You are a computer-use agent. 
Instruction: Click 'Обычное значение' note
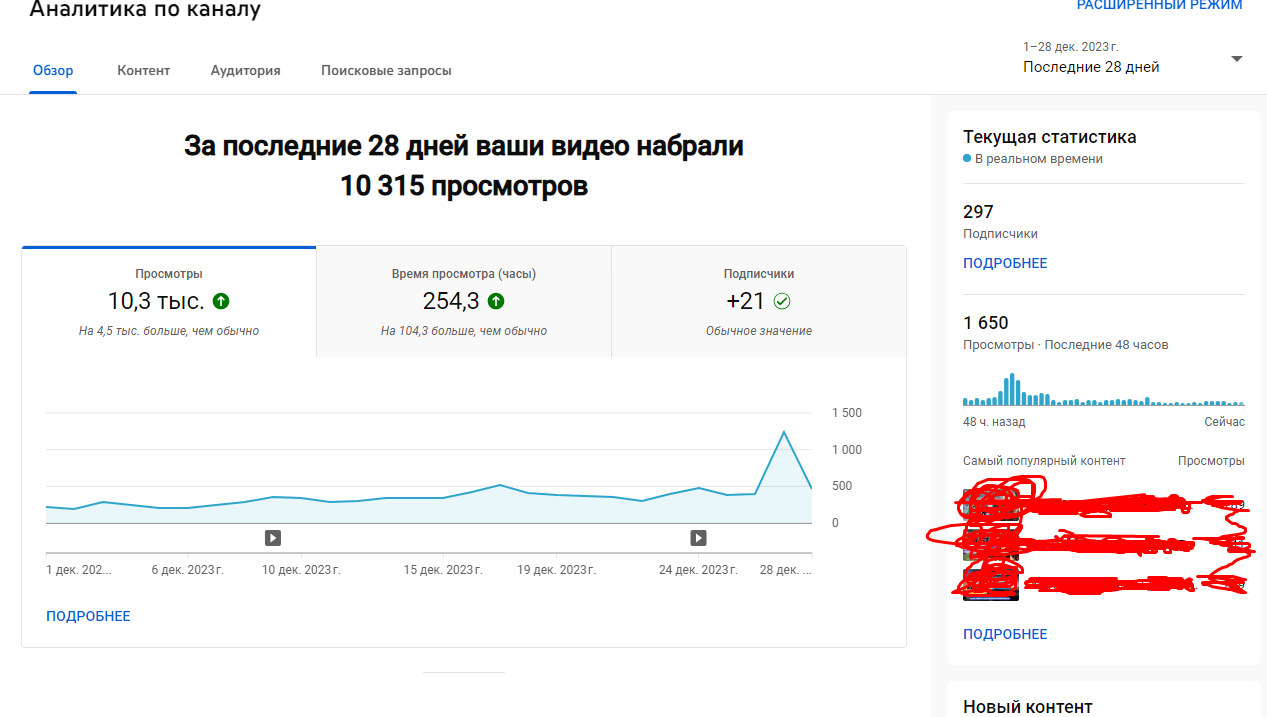tap(759, 331)
